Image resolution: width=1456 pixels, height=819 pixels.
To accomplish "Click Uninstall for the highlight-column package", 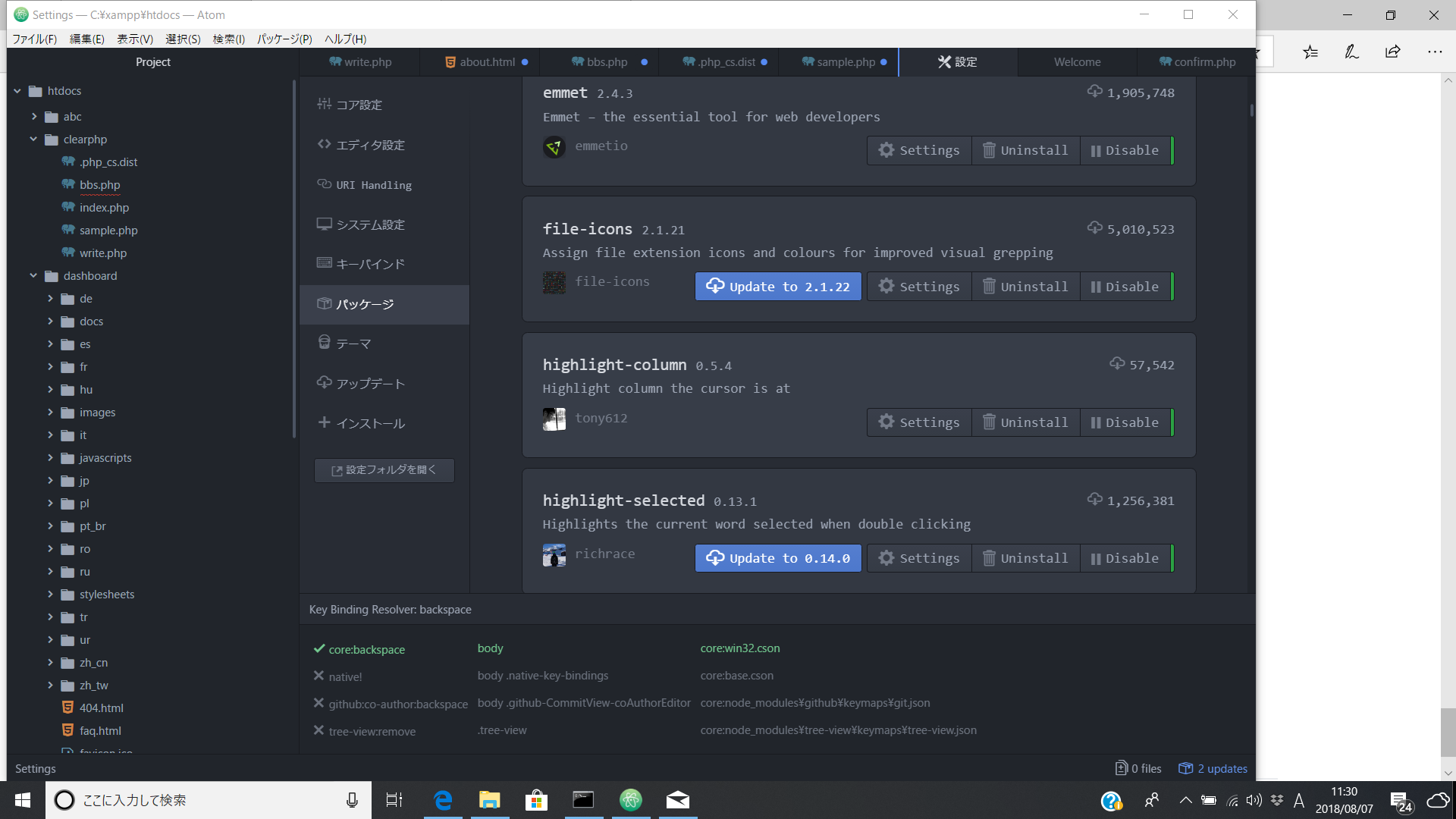I will [x=1025, y=422].
